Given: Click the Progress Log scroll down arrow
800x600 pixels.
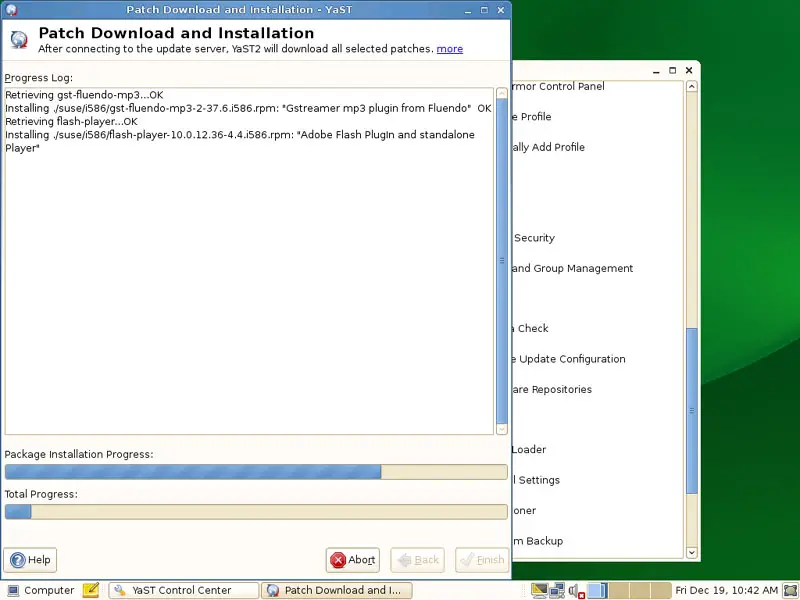Looking at the screenshot, I should [x=502, y=429].
